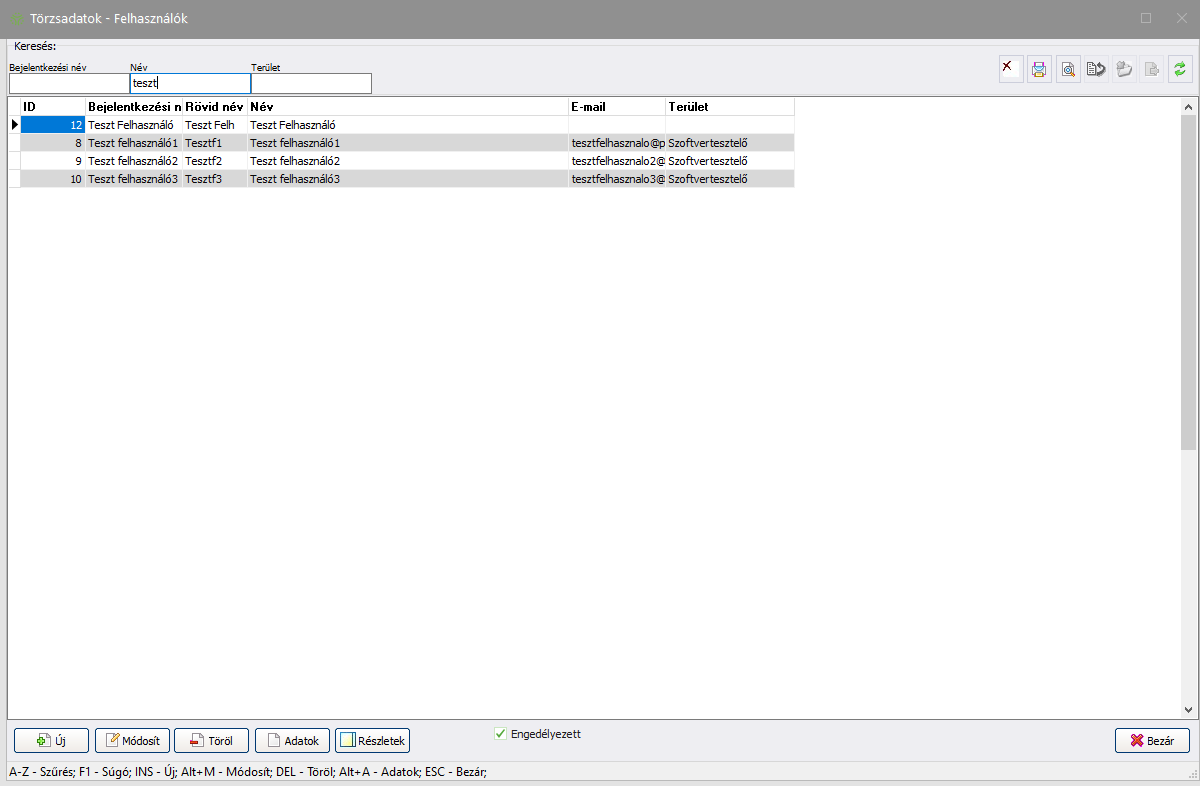Click the Töröl delete button

coord(211,740)
